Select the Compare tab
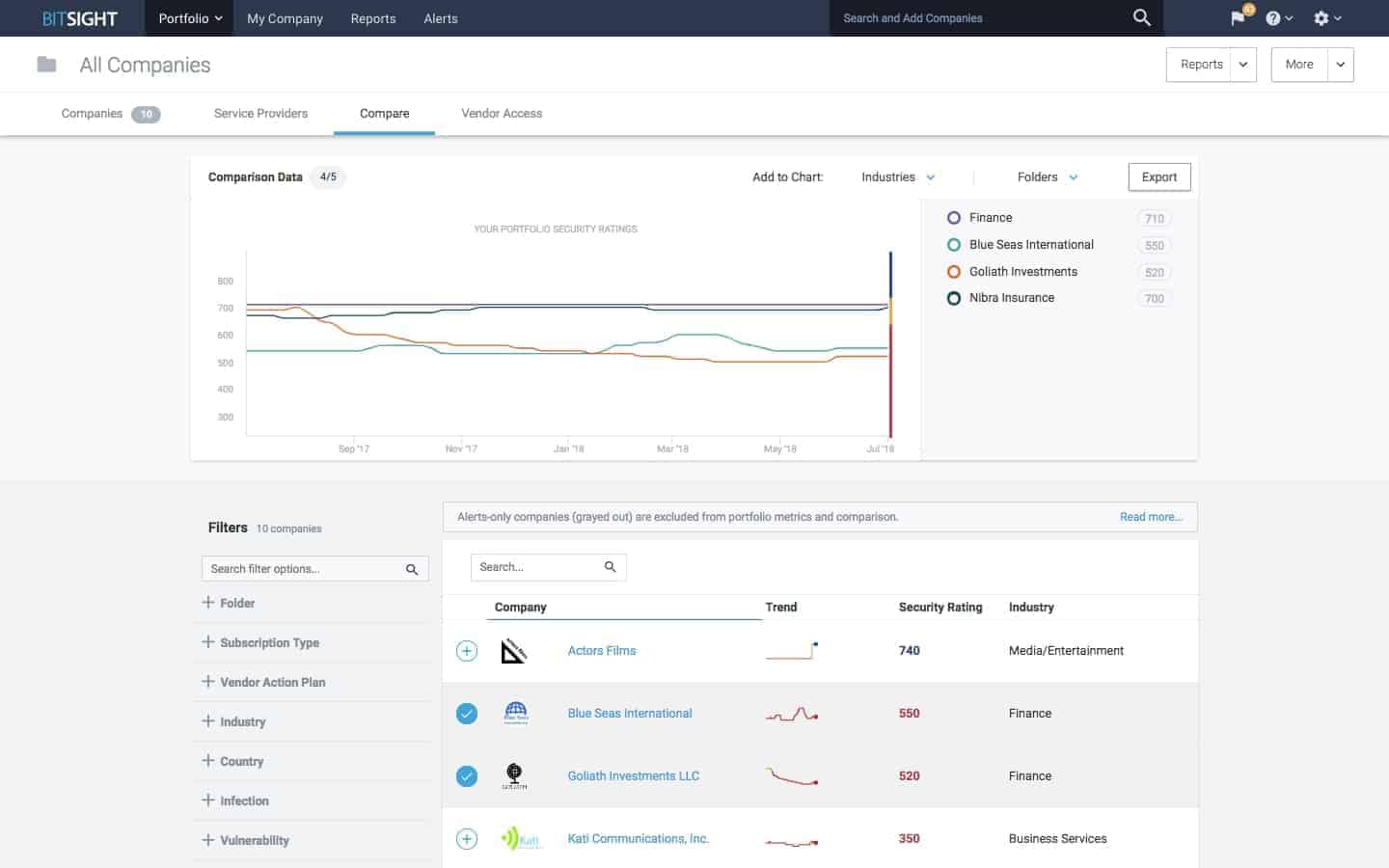Image resolution: width=1389 pixels, height=868 pixels. pyautogui.click(x=384, y=114)
